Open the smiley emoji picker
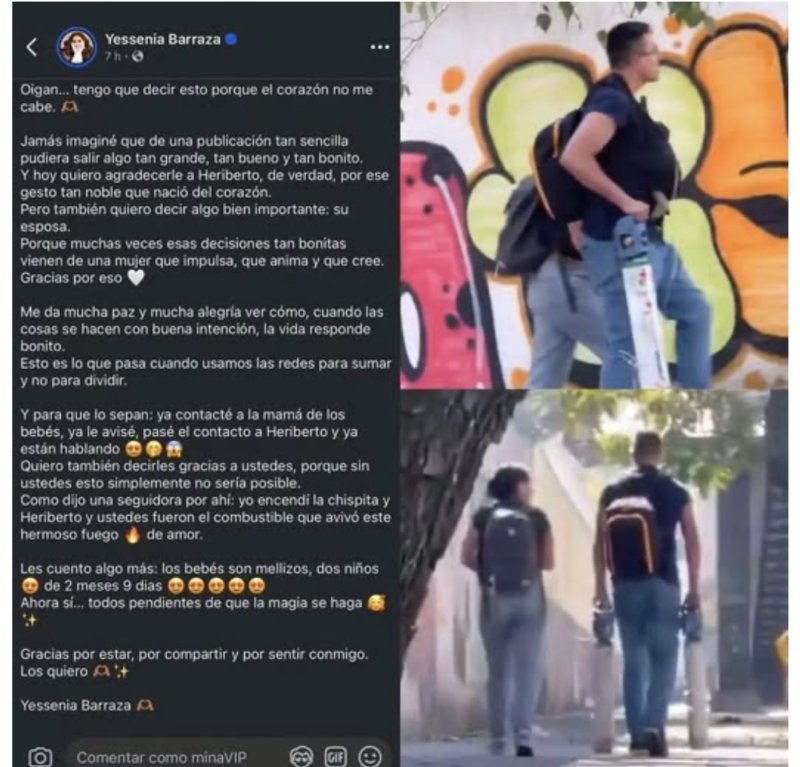800x767 pixels. point(370,757)
